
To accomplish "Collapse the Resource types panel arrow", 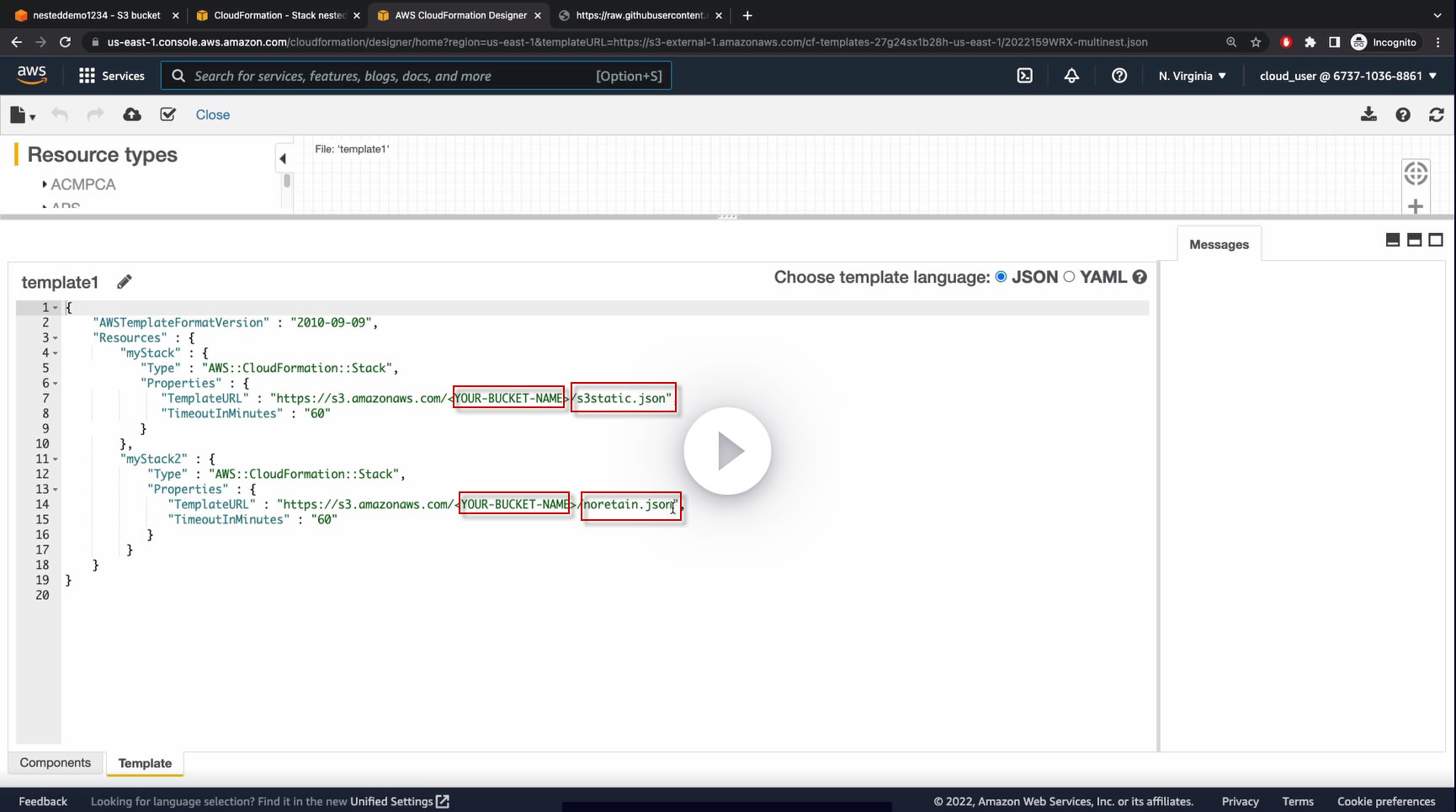I will point(283,158).
